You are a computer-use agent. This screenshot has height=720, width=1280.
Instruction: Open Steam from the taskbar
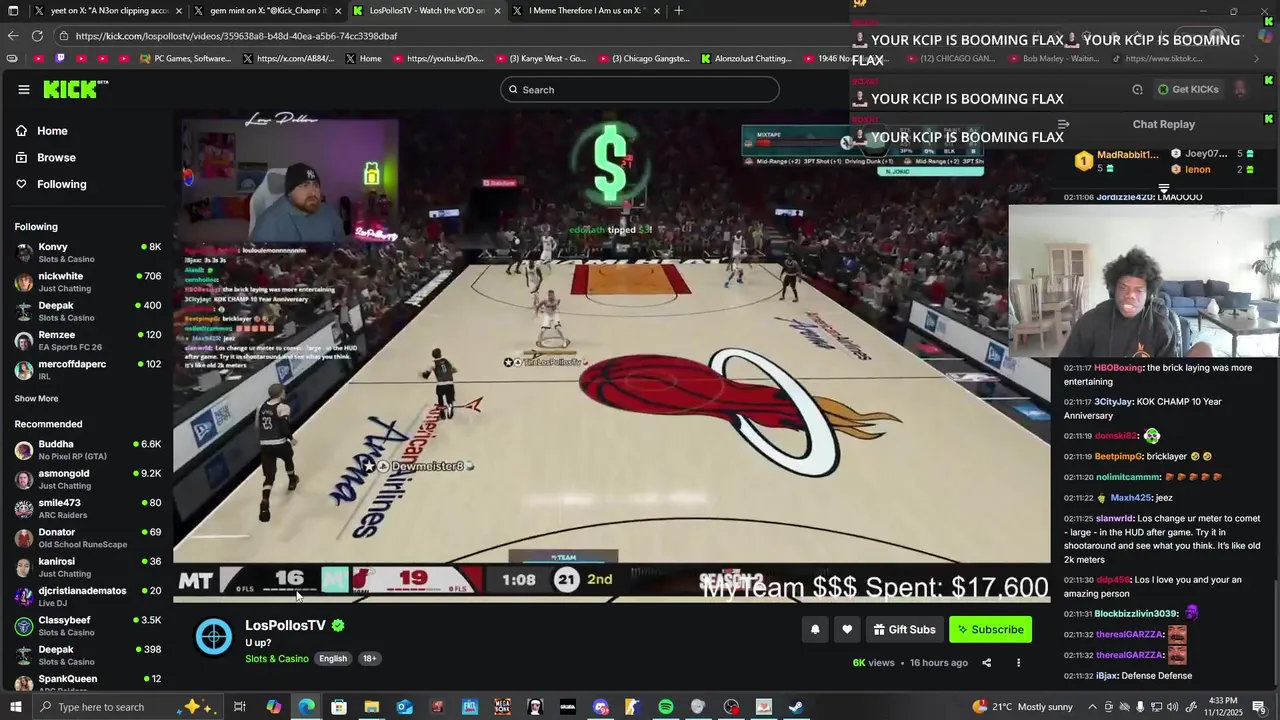pyautogui.click(x=796, y=707)
